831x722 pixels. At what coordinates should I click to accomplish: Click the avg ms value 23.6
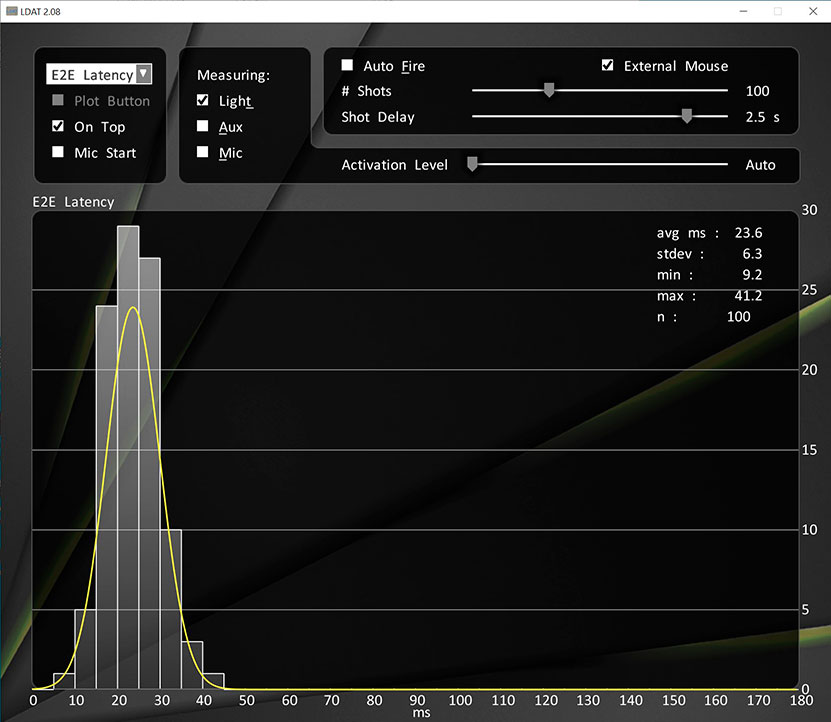coord(748,233)
